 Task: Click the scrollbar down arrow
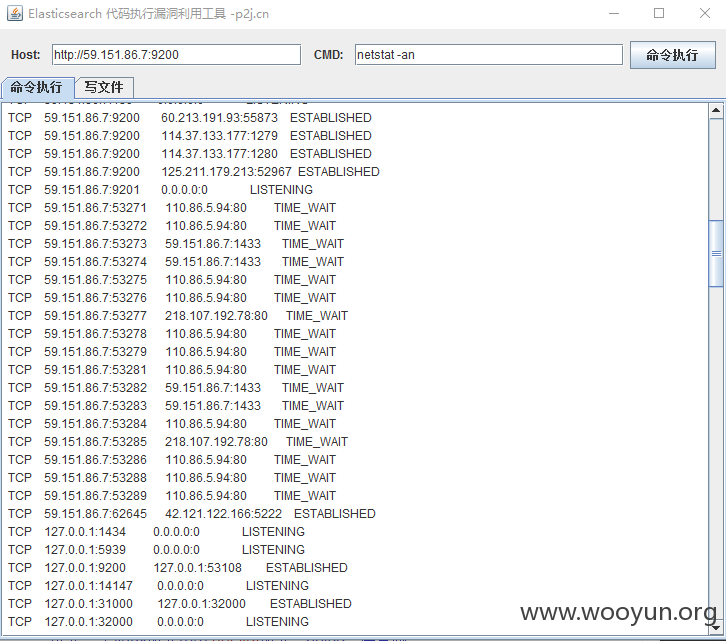click(716, 628)
